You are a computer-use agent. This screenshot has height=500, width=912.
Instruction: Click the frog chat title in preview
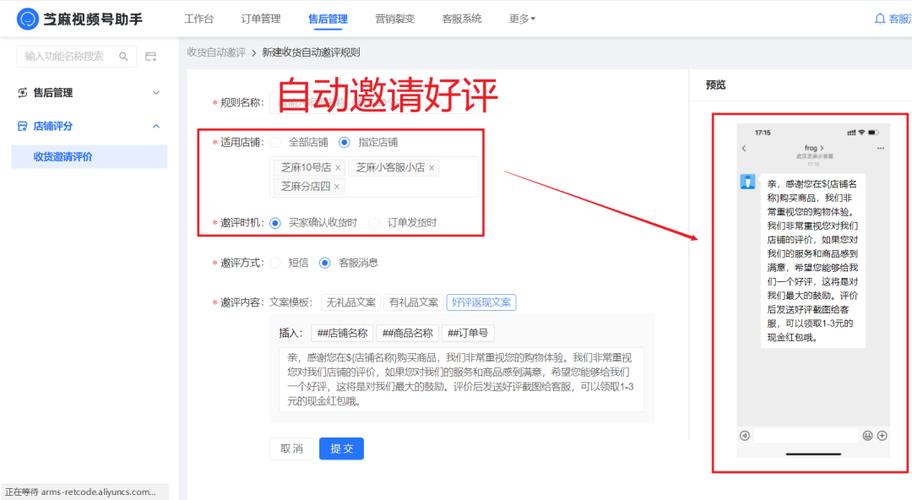point(814,148)
